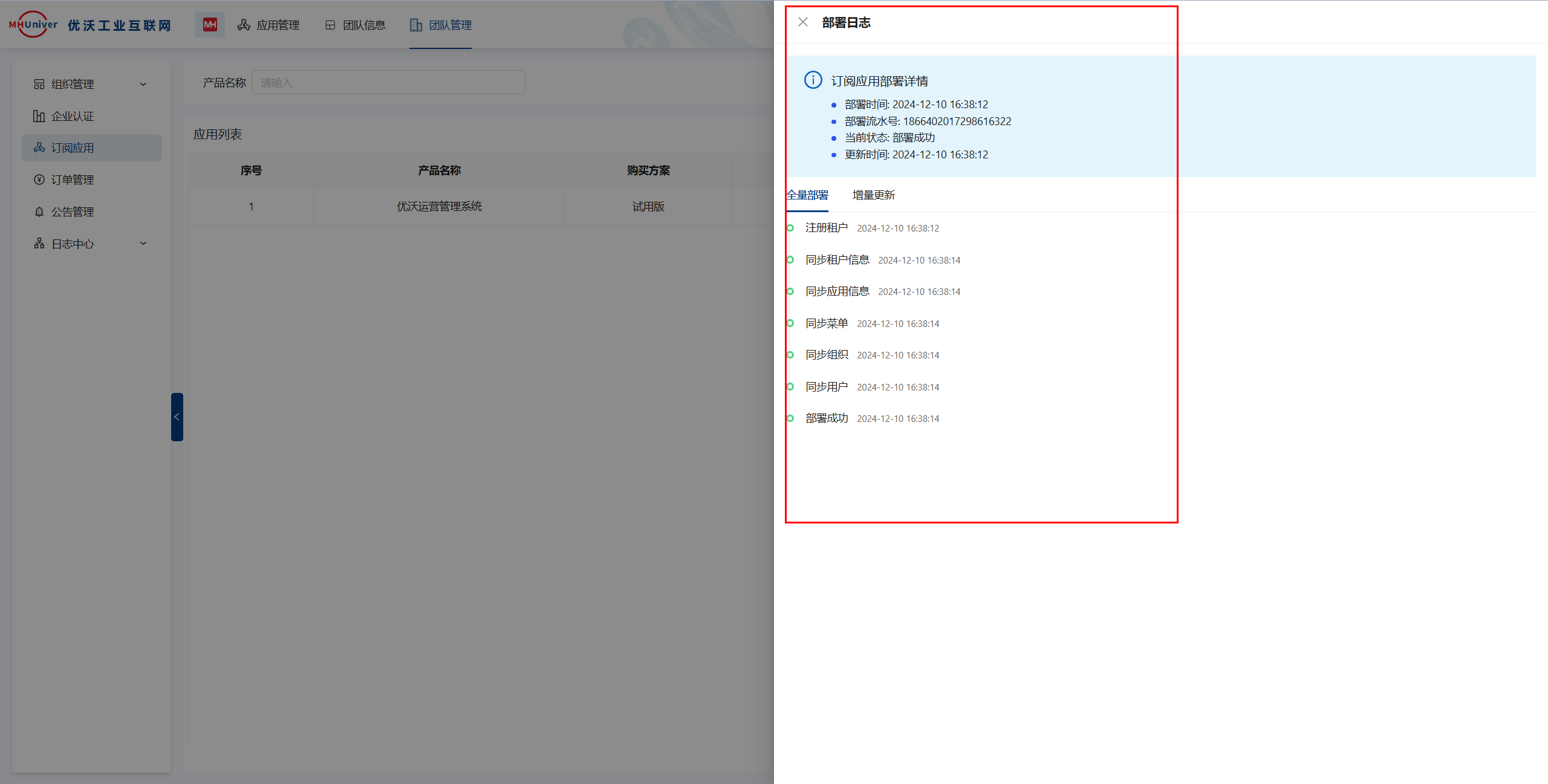
Task: Click the 企业认证 sidebar icon
Action: [39, 116]
